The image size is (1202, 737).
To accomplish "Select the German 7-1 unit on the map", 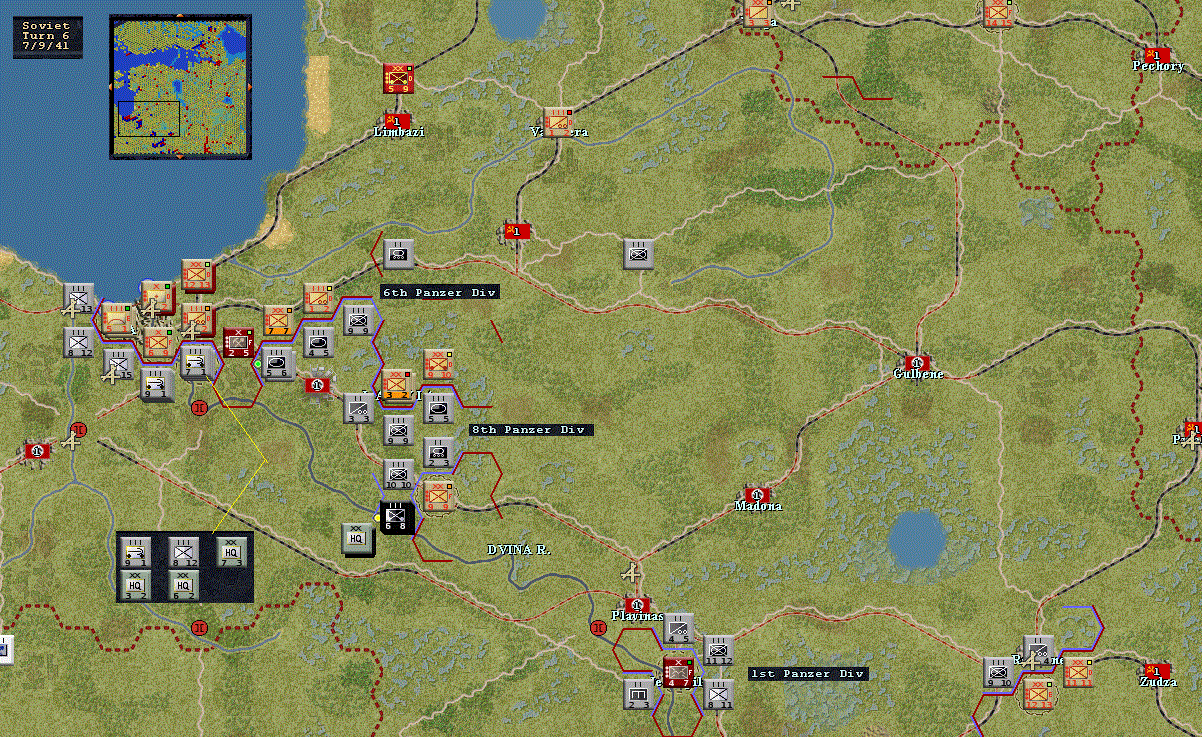I will click(x=196, y=361).
